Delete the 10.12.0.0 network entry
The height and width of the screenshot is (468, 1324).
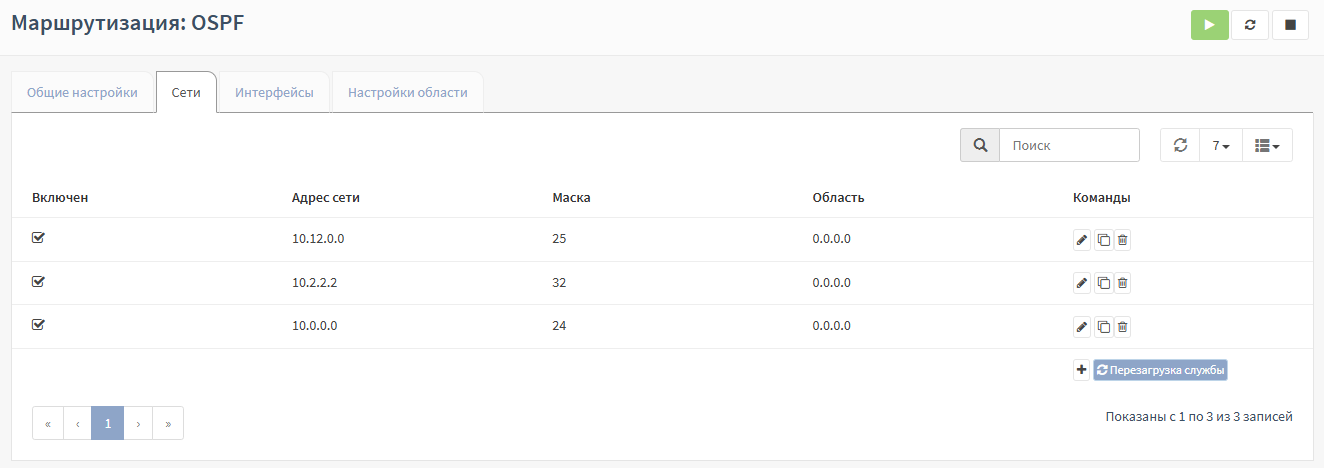(1122, 240)
